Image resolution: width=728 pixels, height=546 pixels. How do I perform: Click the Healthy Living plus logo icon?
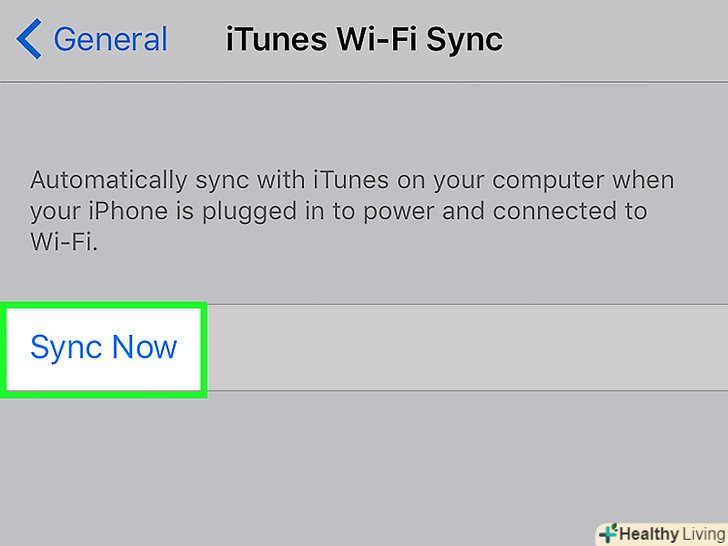click(607, 533)
